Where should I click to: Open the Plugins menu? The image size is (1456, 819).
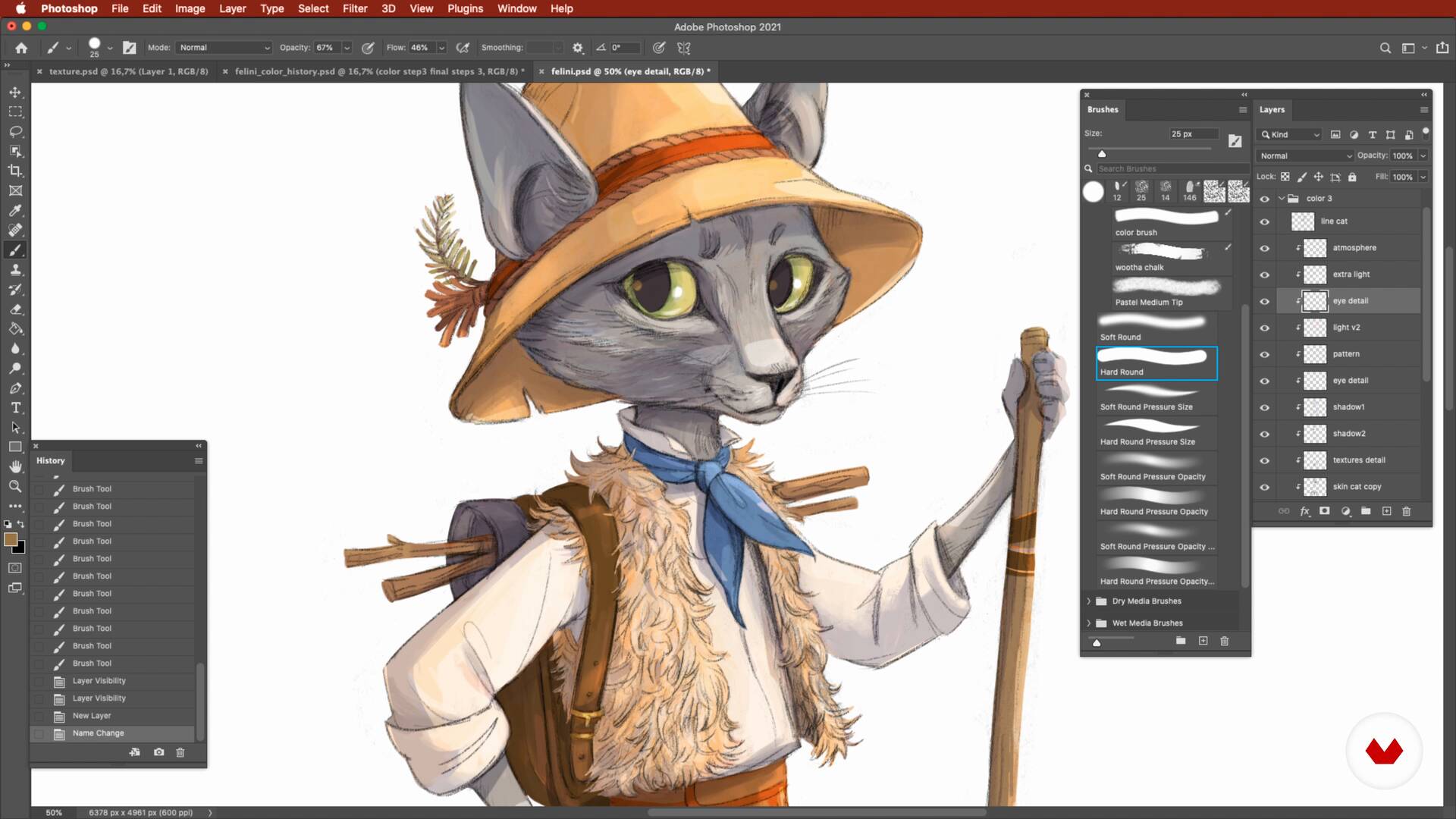pos(465,8)
